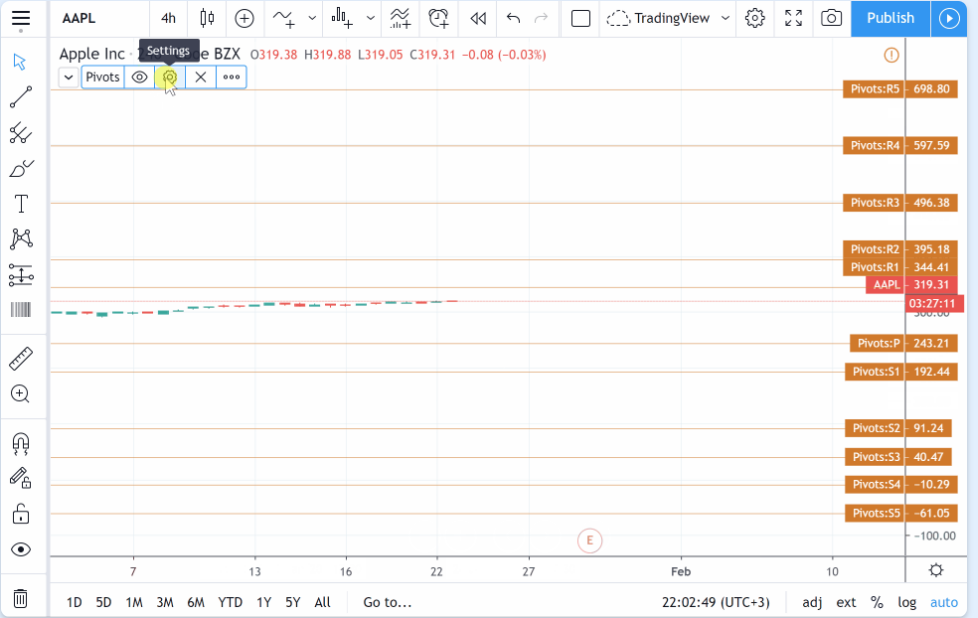The width and height of the screenshot is (978, 618).
Task: Expand the TradingView layout dropdown arrow
Action: click(725, 18)
